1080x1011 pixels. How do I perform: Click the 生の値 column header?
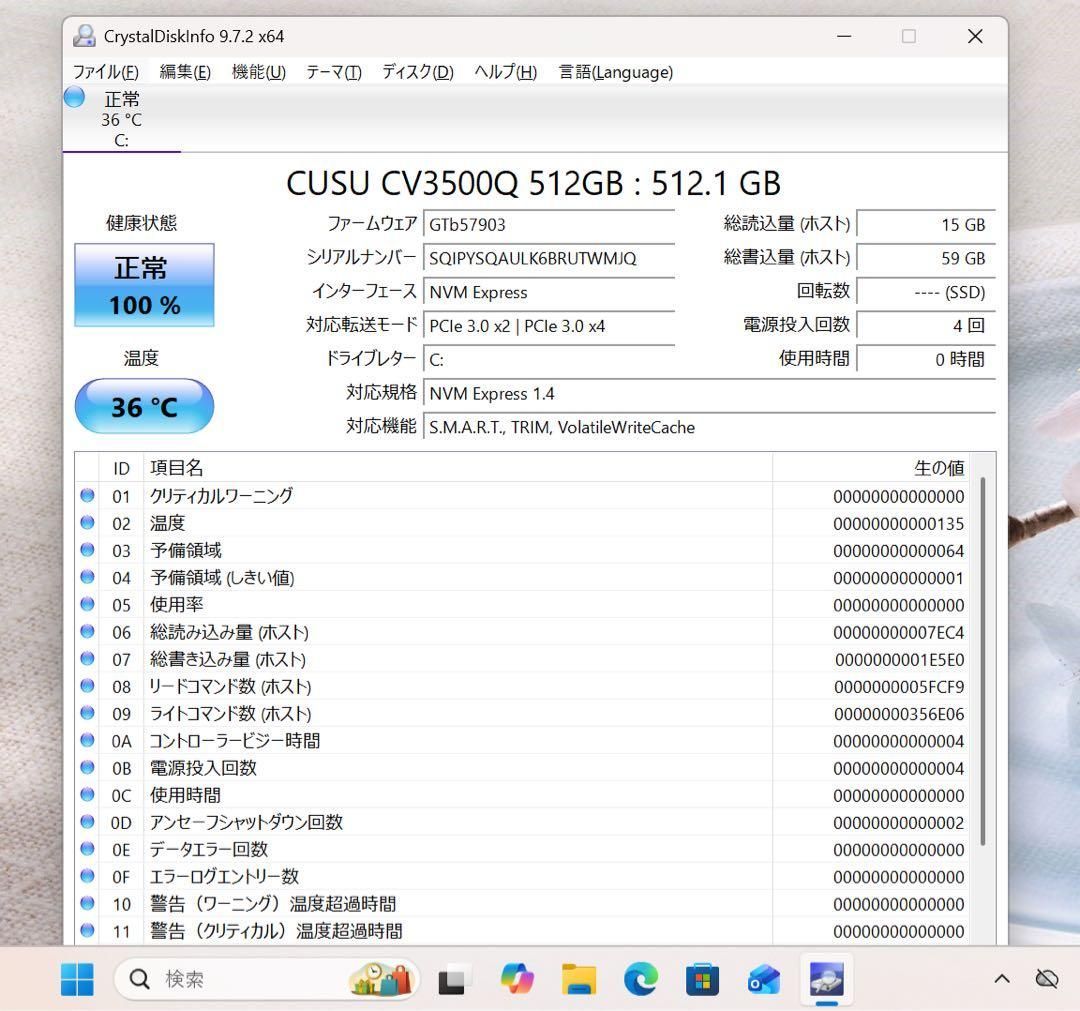(x=940, y=467)
